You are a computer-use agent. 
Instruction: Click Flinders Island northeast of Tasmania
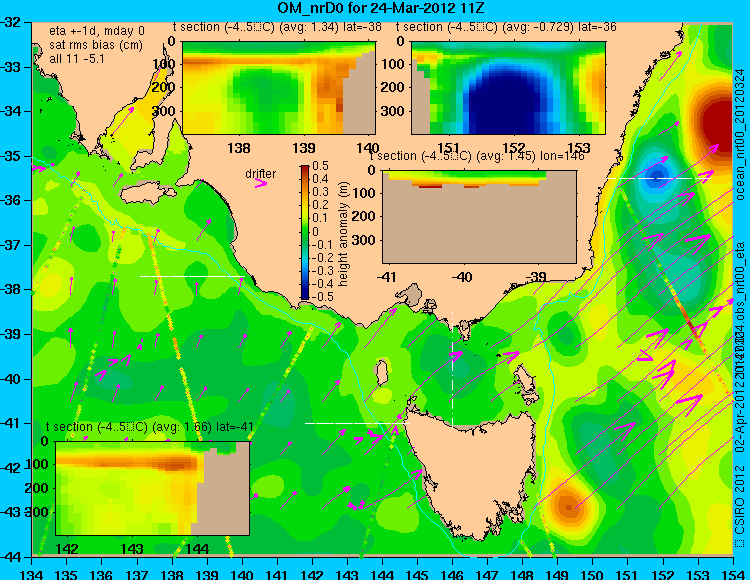525,378
